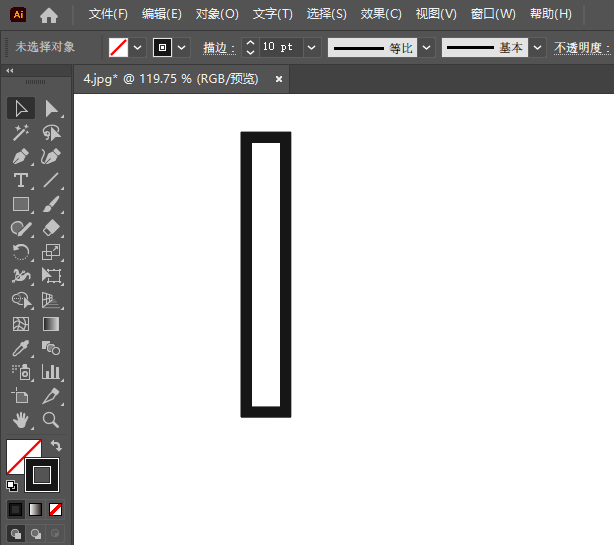Select the Paintbrush tool
Screen dimensions: 614x545
click(51, 204)
